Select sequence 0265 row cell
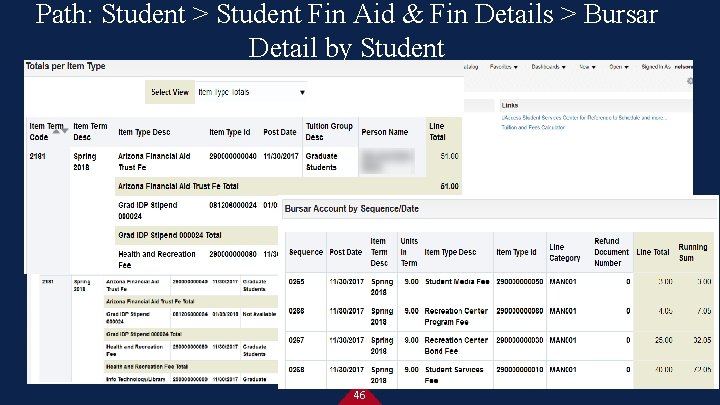 297,281
